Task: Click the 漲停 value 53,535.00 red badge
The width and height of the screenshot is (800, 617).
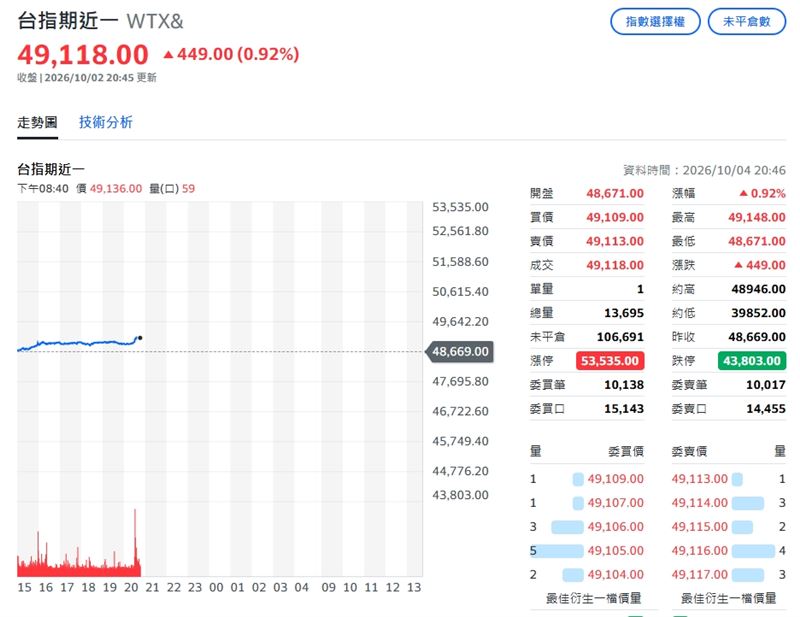Action: 610,361
